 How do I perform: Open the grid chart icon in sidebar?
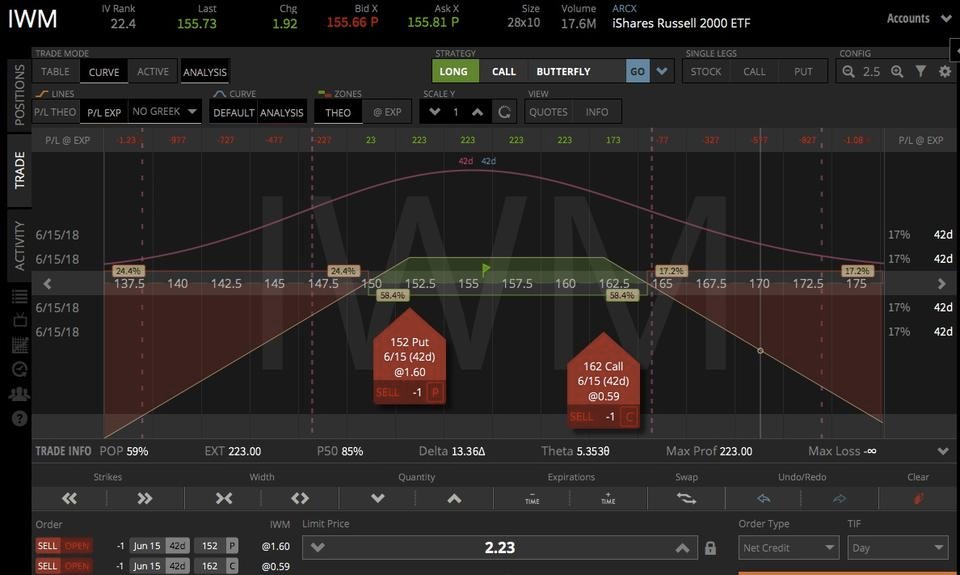click(x=20, y=345)
